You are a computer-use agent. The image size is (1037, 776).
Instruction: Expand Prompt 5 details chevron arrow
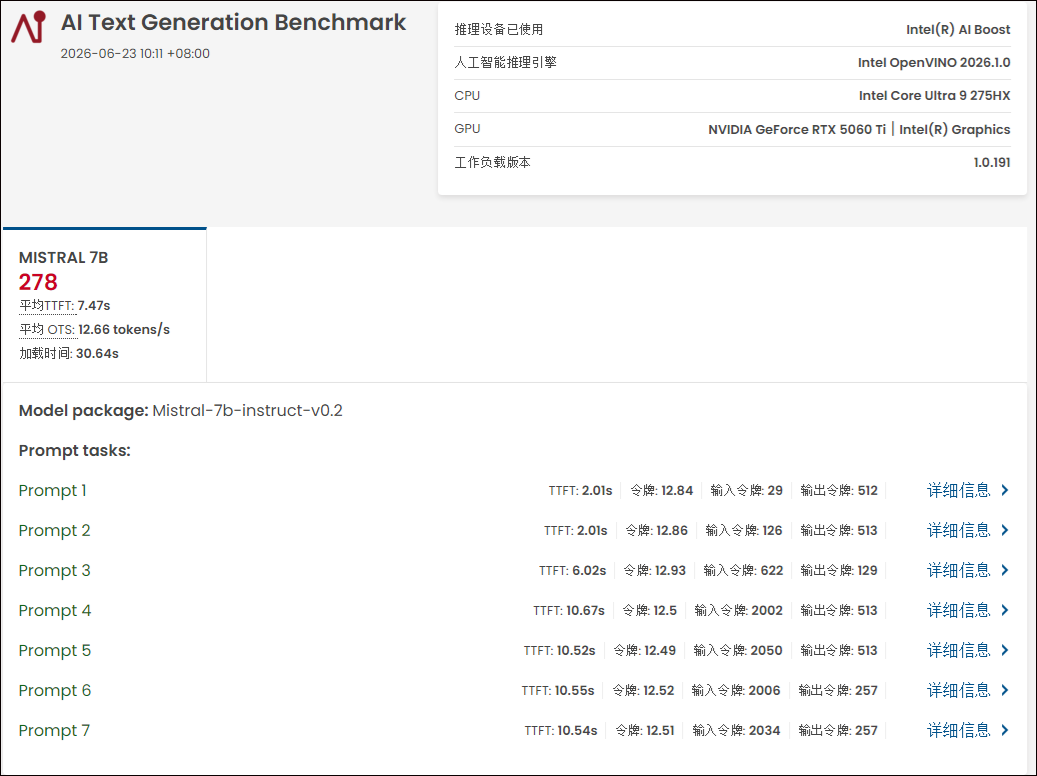point(1005,650)
